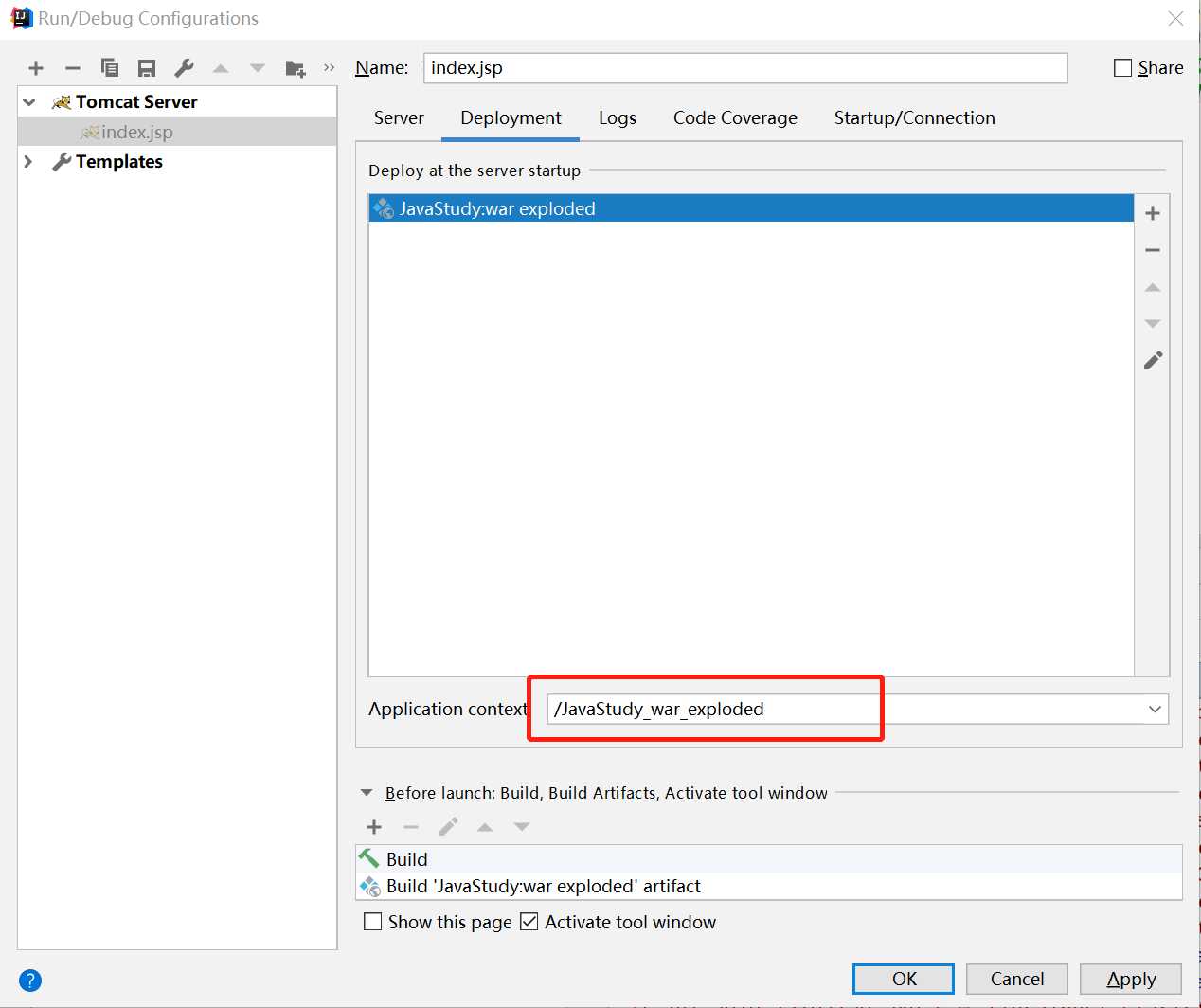
Task: Add before-launch task plus icon
Action: point(374,827)
